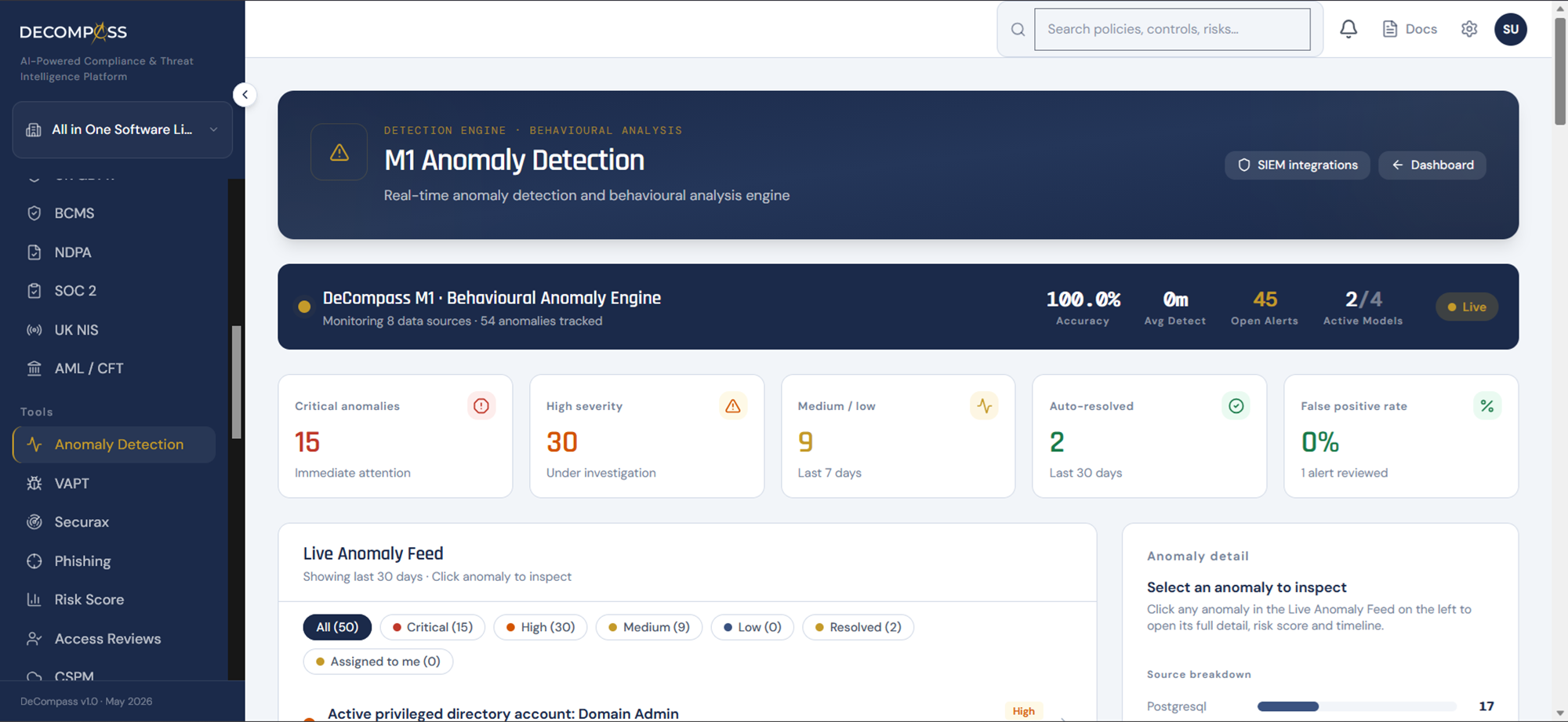Viewport: 1568px width, 722px height.
Task: Open UK NIS in the sidebar
Action: [x=114, y=330]
